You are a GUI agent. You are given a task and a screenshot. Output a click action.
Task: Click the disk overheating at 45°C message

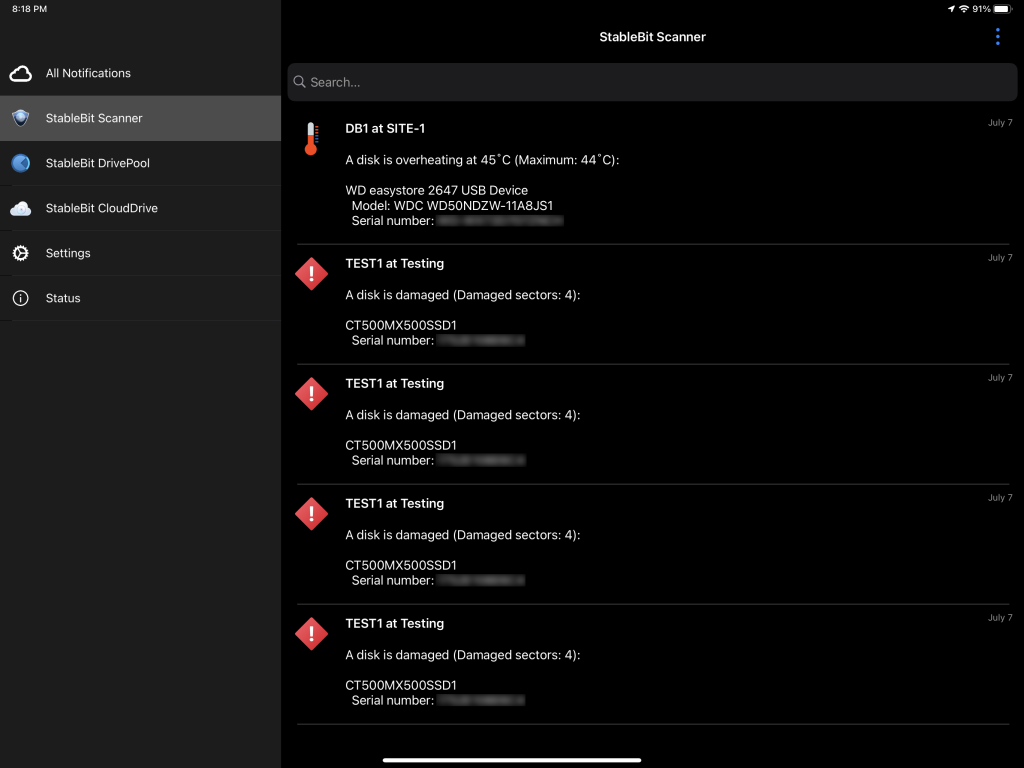click(482, 160)
